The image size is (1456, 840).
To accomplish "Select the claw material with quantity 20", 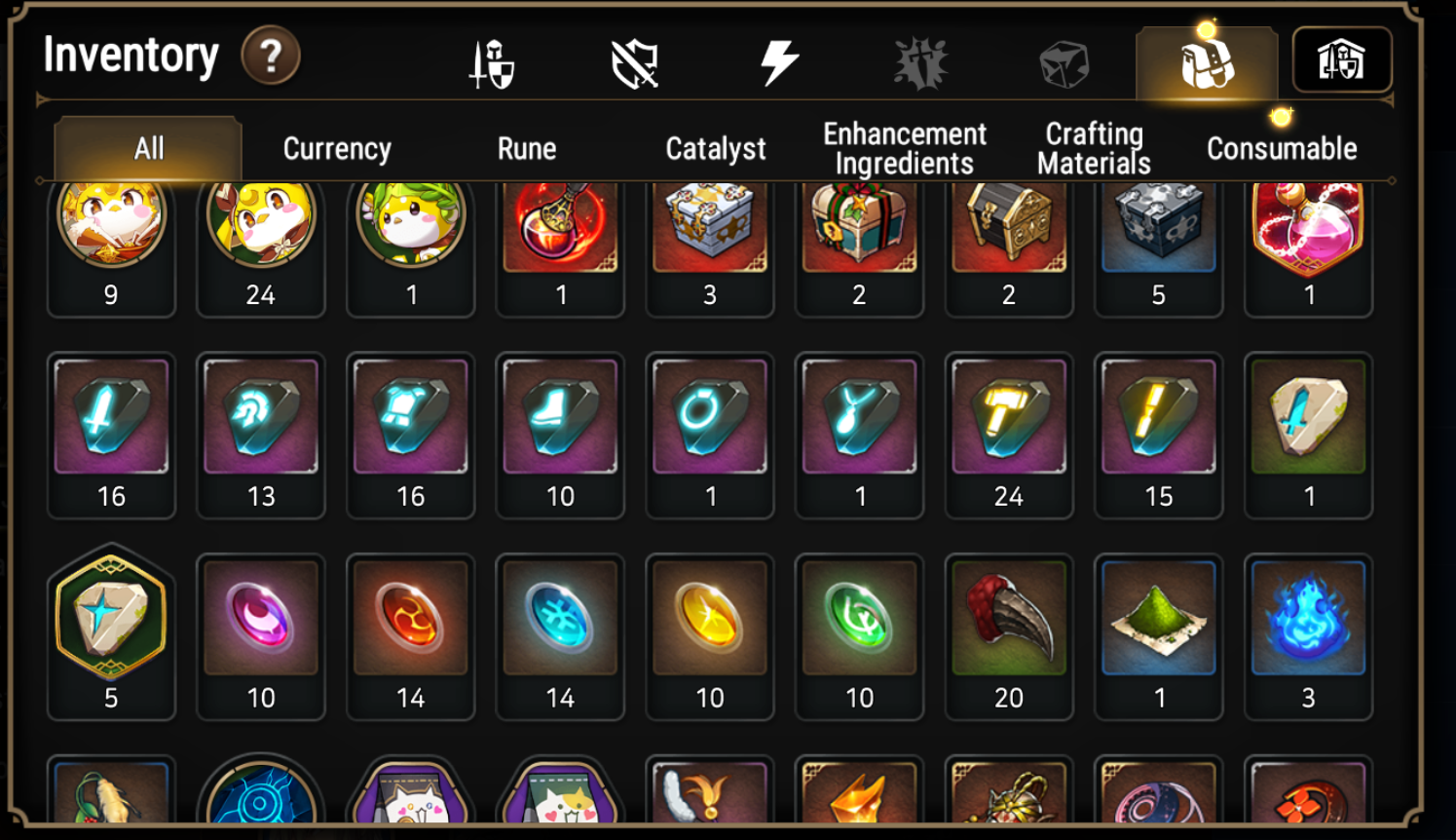I will click(1009, 637).
